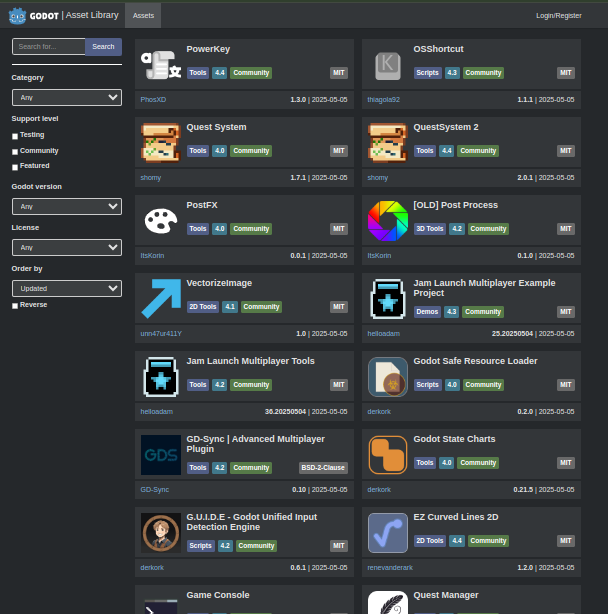Visit author PhosXD's profile link
Viewport: 608px width, 614px height.
pyautogui.click(x=153, y=100)
